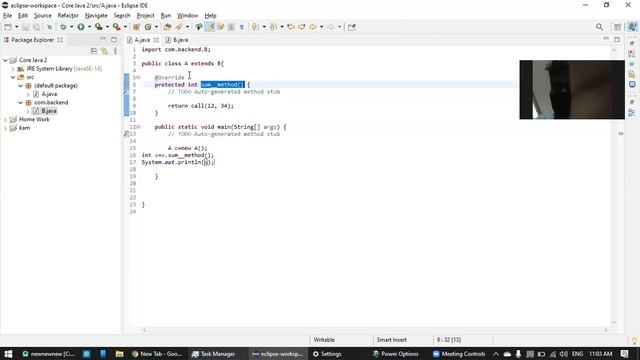Click the green Run button
Image resolution: width=640 pixels, height=360 pixels.
tap(81, 27)
